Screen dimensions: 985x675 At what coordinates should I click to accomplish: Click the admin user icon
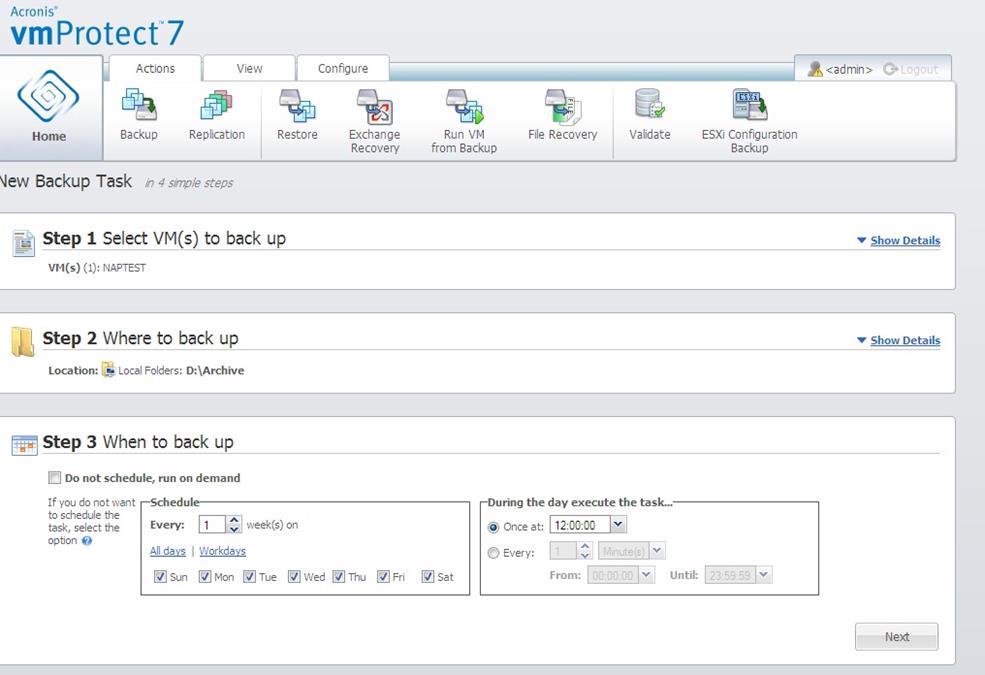click(x=815, y=69)
